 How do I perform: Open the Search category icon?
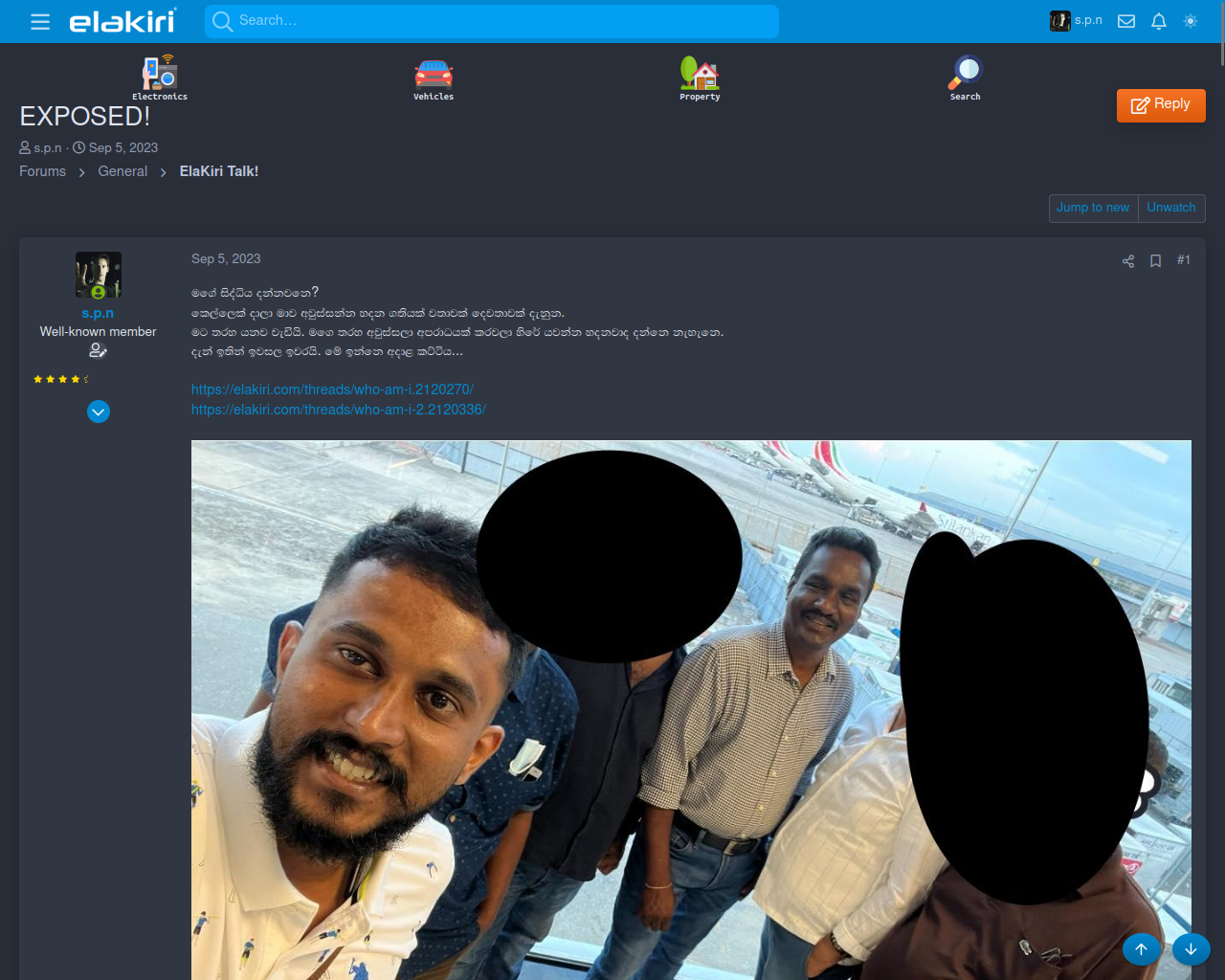coord(965,78)
